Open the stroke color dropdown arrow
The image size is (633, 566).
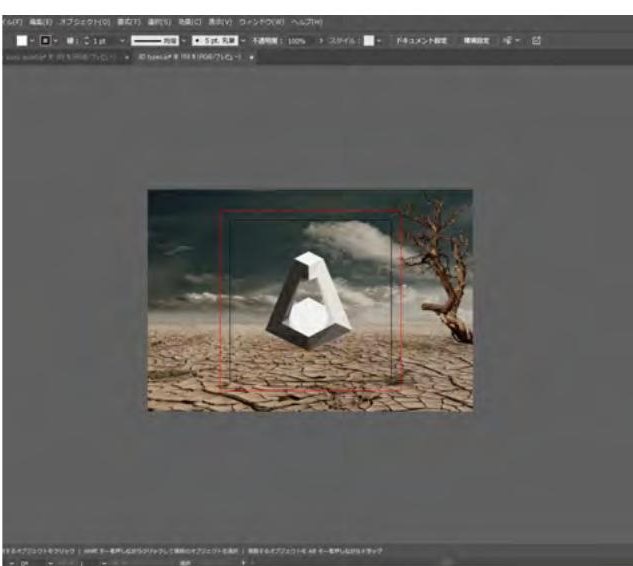coord(55,41)
